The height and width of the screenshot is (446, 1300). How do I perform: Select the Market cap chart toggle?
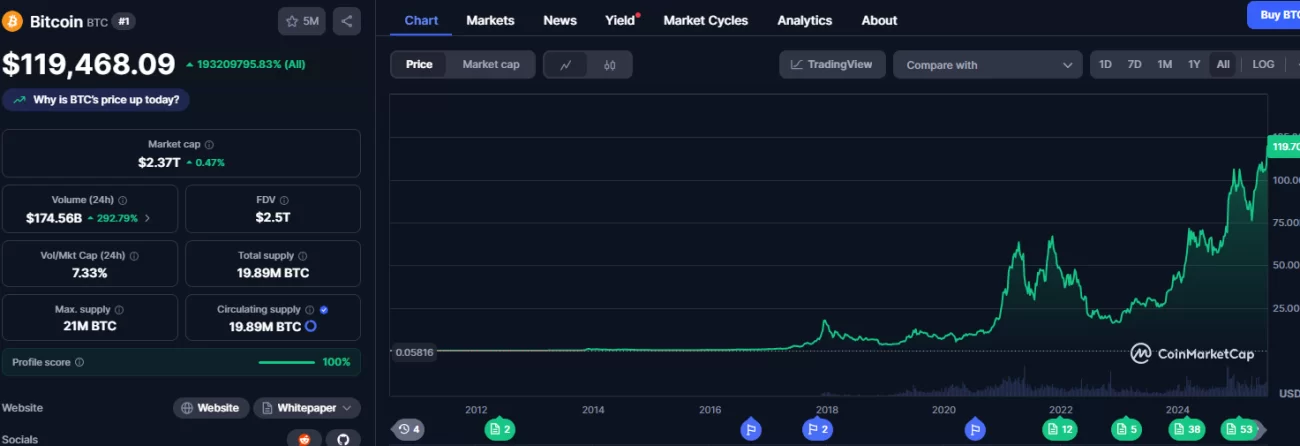(490, 64)
